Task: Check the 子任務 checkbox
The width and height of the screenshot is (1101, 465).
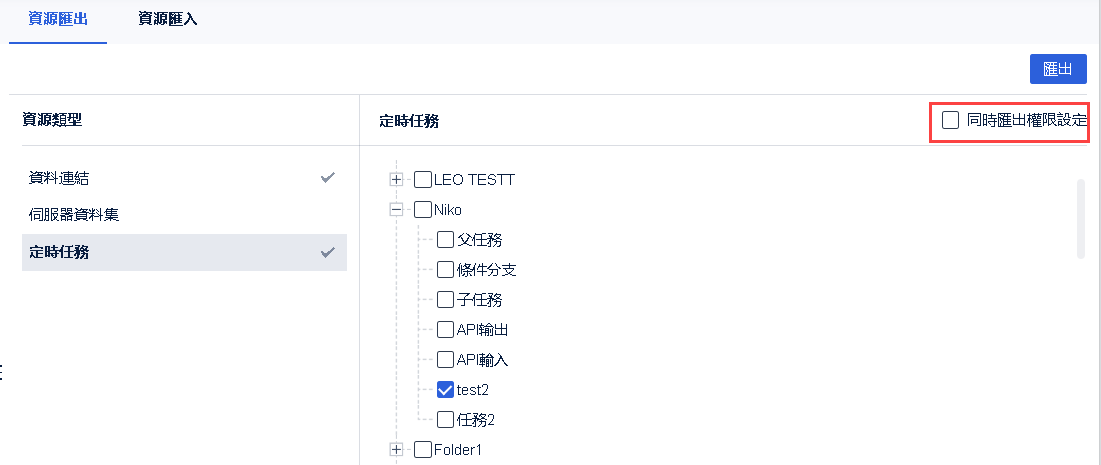Action: click(x=446, y=300)
